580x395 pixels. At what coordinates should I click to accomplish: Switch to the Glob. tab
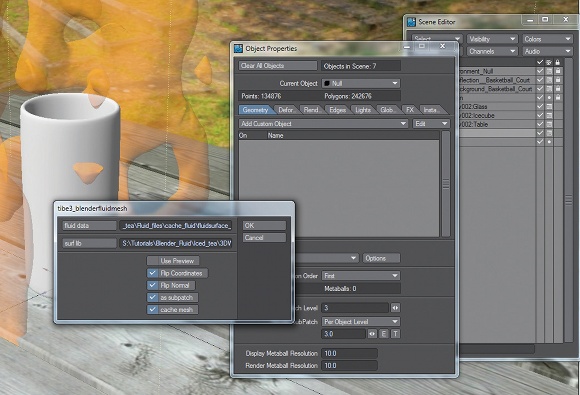pyautogui.click(x=388, y=110)
